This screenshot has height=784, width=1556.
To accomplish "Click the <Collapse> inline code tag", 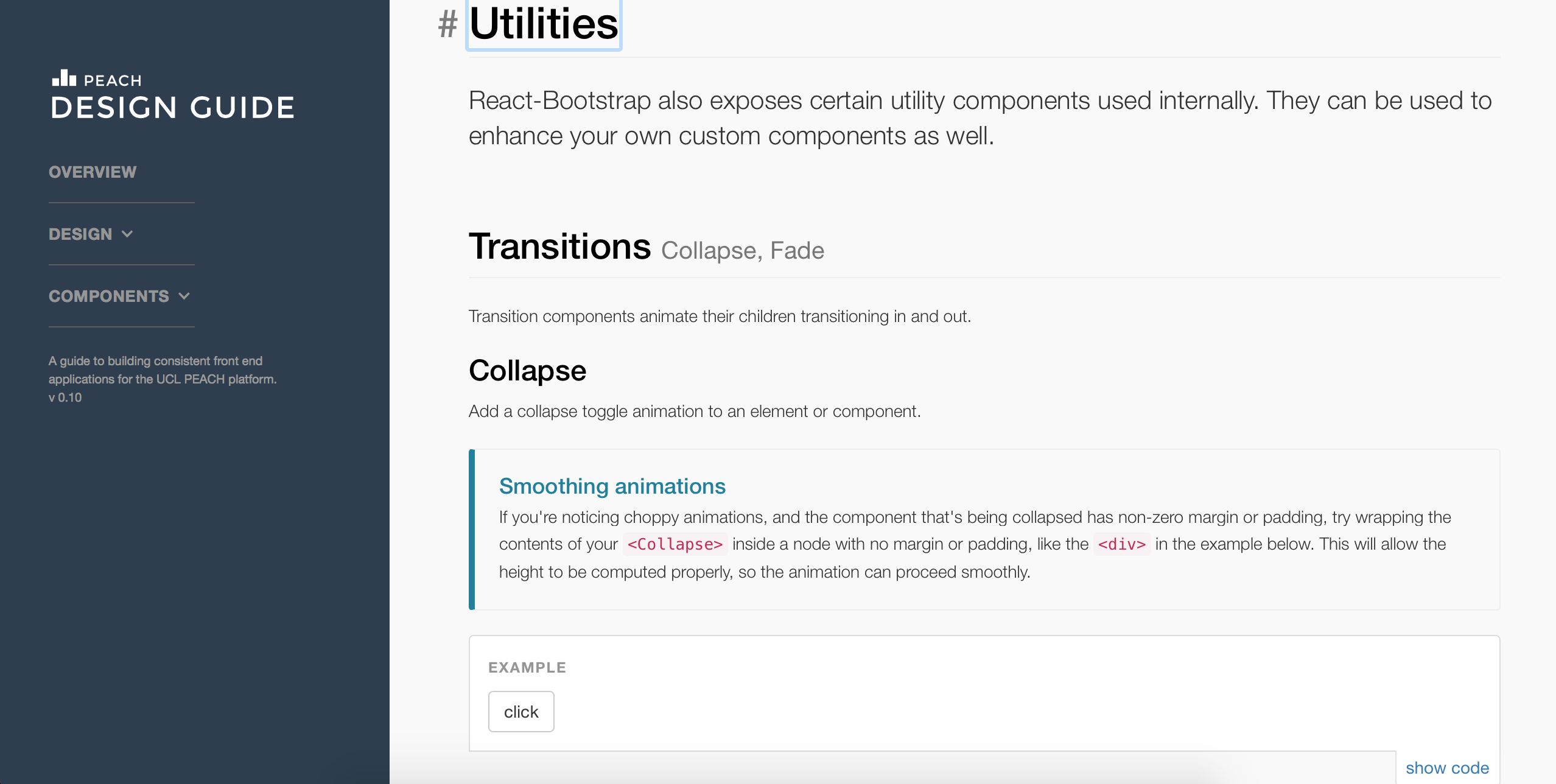I will click(675, 544).
